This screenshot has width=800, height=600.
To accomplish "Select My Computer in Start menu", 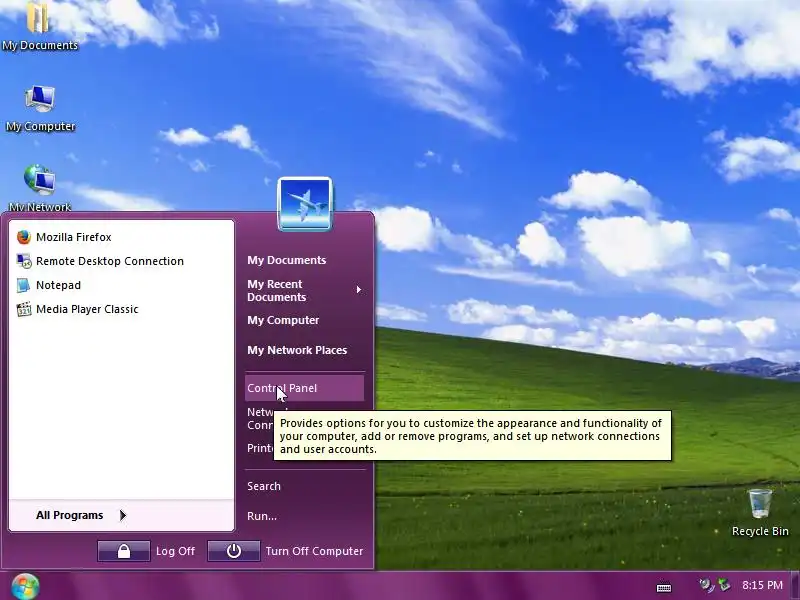I will tap(283, 320).
